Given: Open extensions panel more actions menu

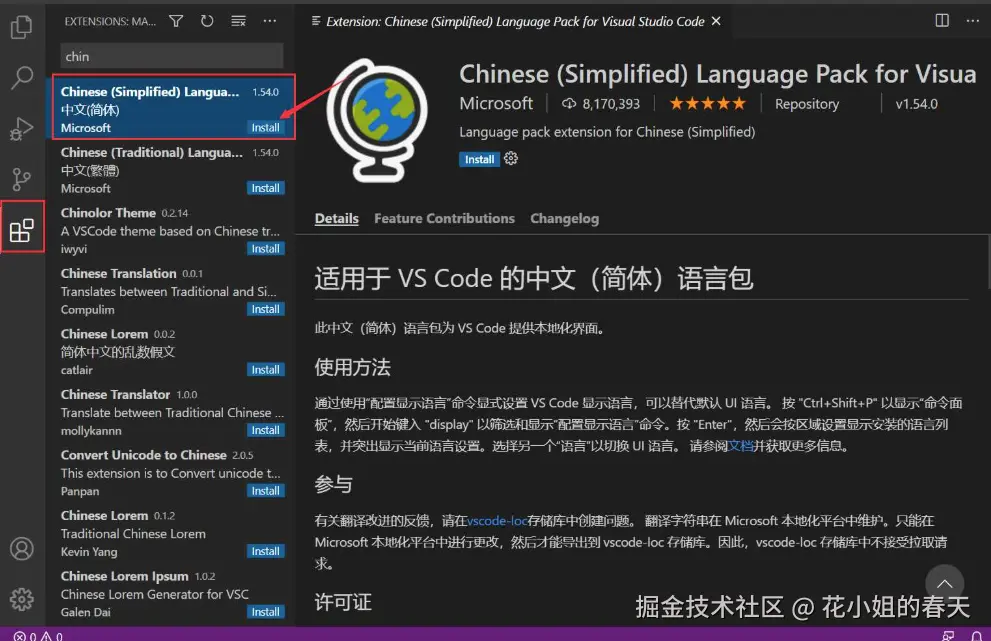Looking at the screenshot, I should (x=270, y=21).
